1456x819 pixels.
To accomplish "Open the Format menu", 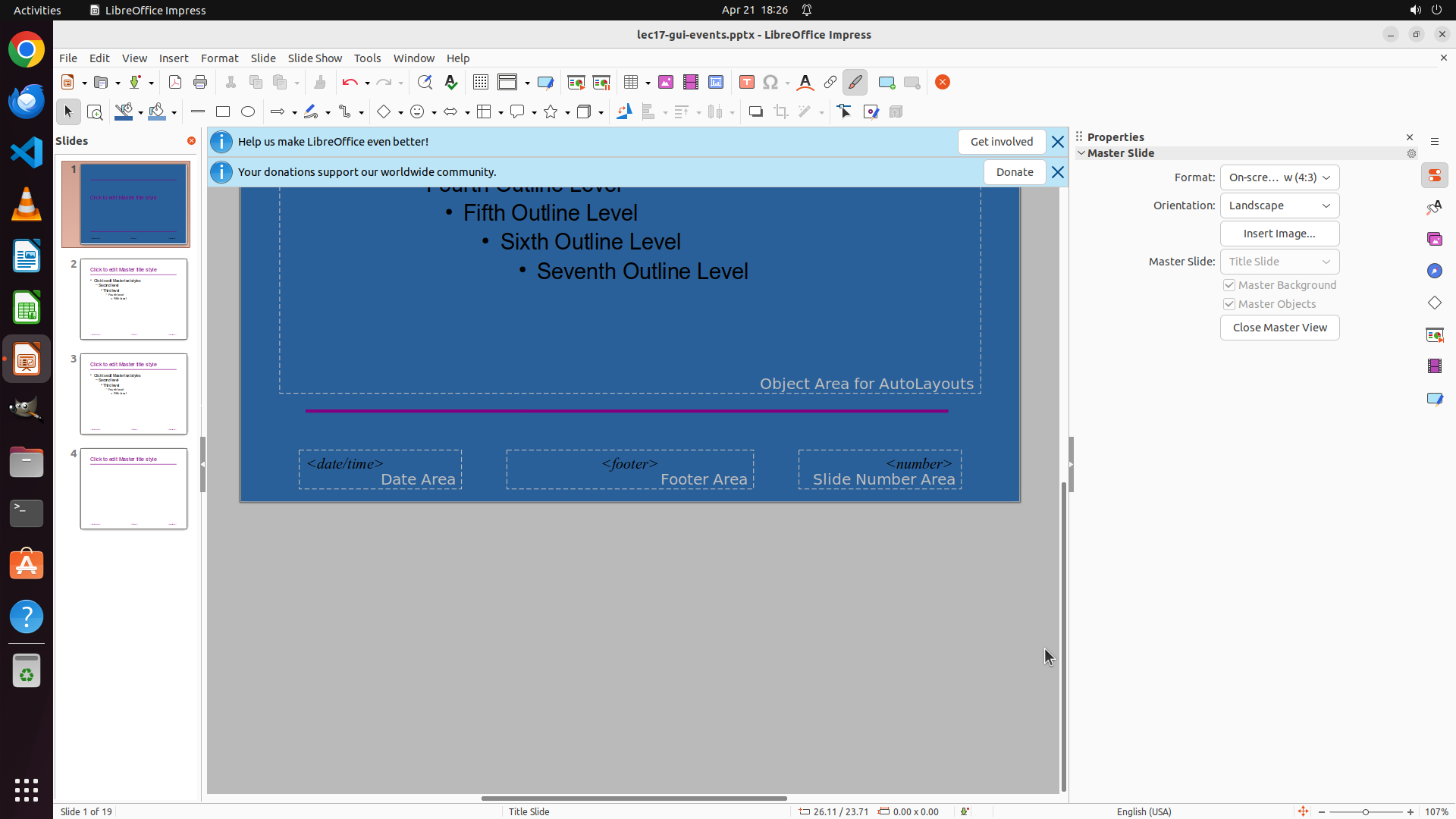I will point(219,58).
